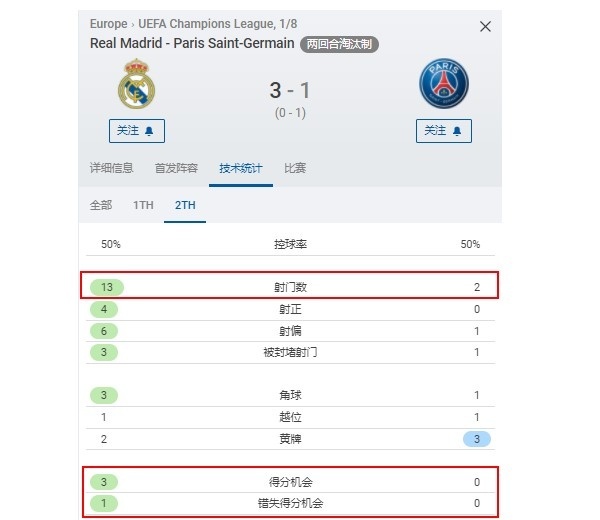
Task: Select the 技术统计 tab
Action: (x=241, y=168)
